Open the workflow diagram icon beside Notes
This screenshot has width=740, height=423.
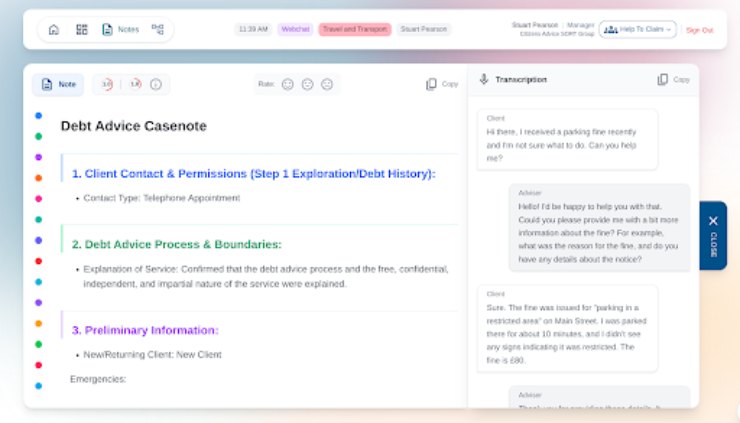coord(158,29)
